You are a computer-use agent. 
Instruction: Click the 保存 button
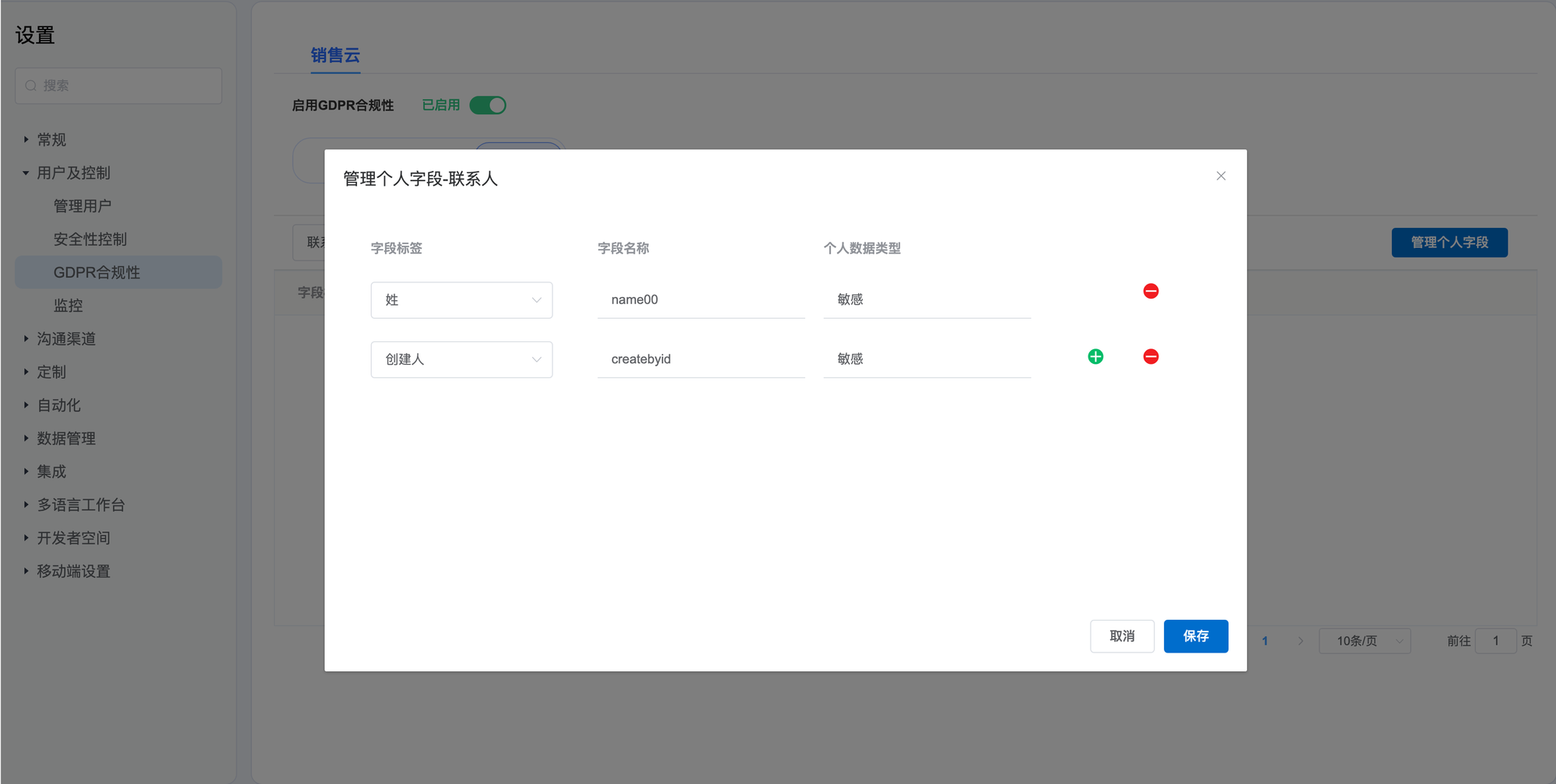point(1195,636)
